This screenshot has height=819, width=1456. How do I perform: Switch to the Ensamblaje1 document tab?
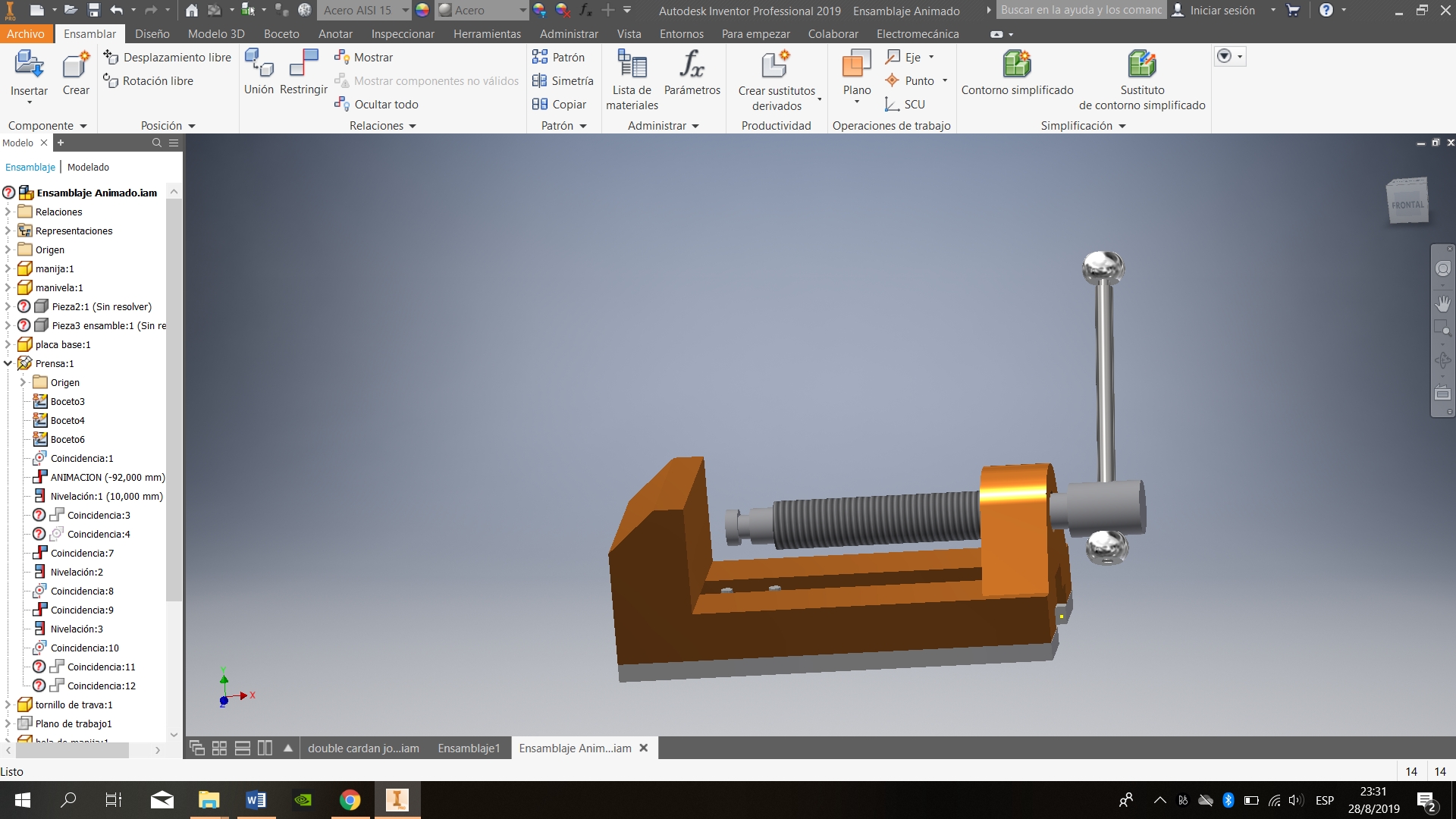click(469, 748)
